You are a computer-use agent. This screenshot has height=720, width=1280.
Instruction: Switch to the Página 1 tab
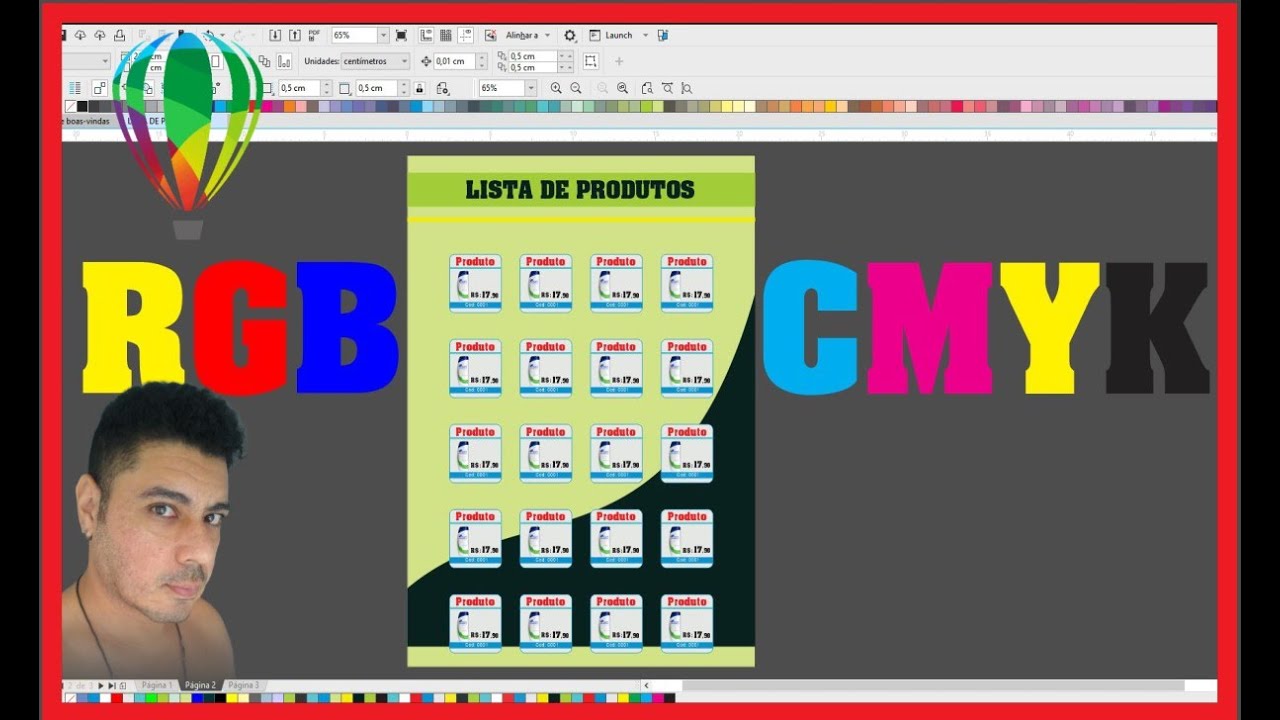(x=157, y=685)
